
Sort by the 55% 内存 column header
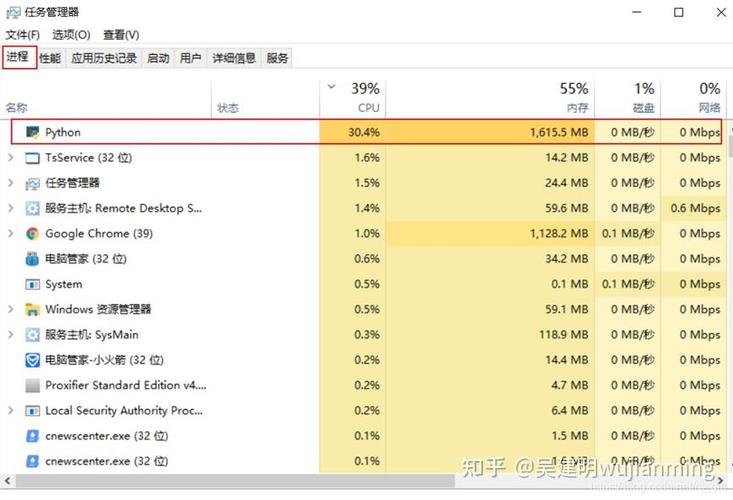coord(490,99)
